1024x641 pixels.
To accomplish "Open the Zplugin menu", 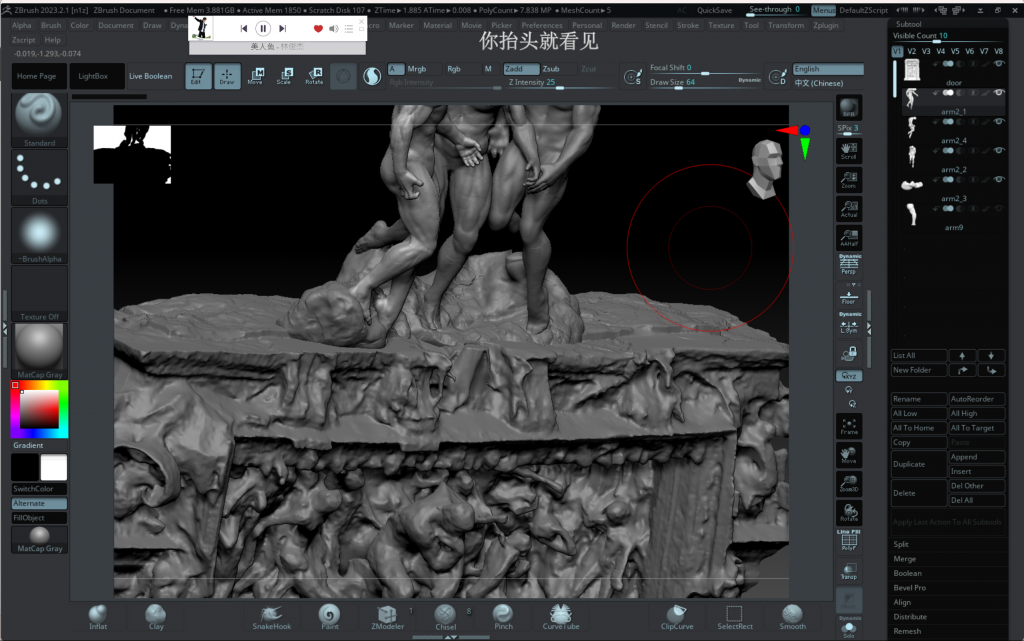I will click(x=826, y=25).
